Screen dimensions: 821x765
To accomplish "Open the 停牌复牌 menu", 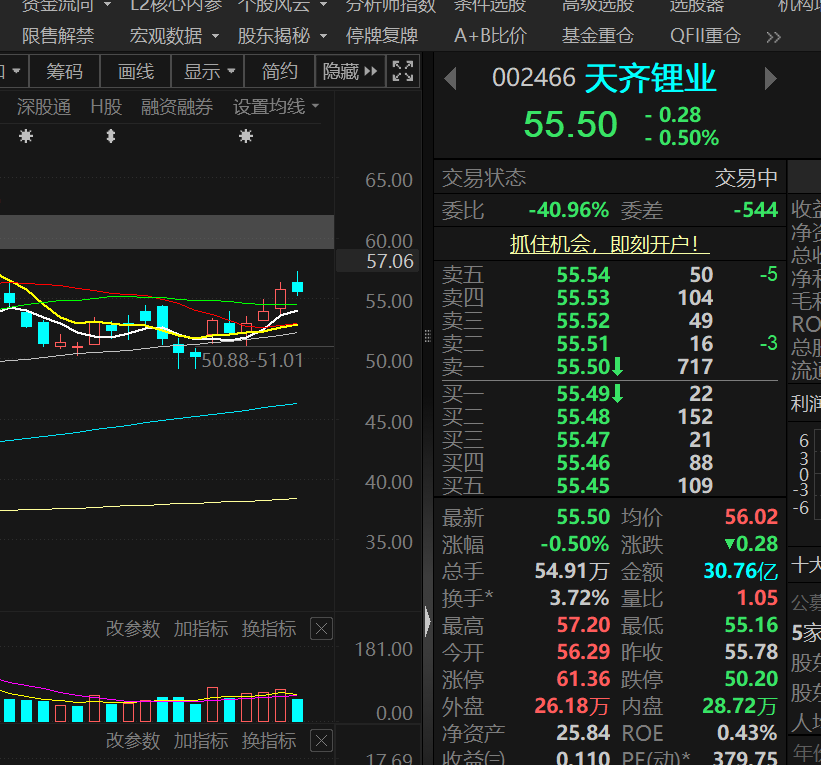I will tap(382, 36).
